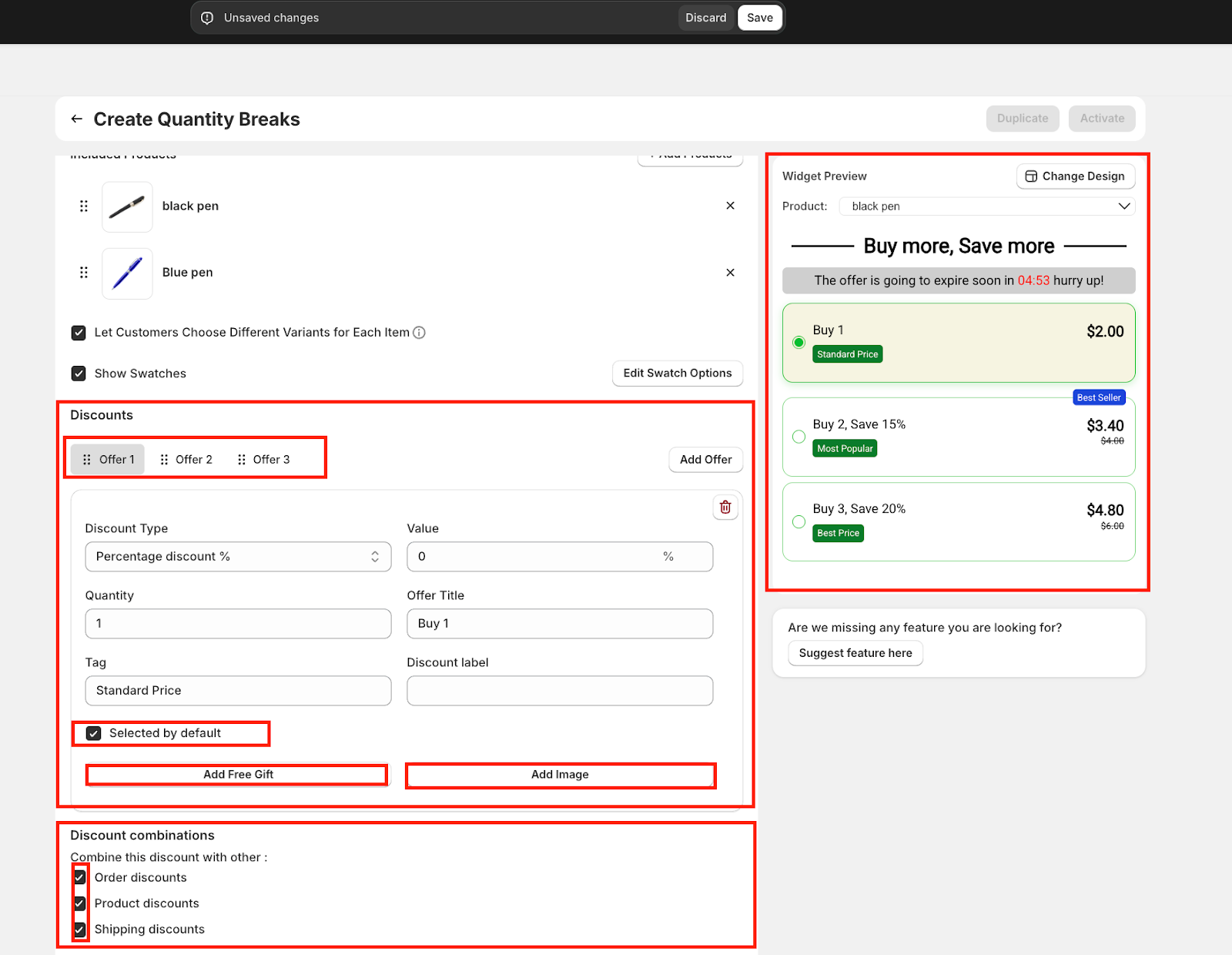1232x955 pixels.
Task: Disable combining with Shipping discounts
Action: point(80,929)
